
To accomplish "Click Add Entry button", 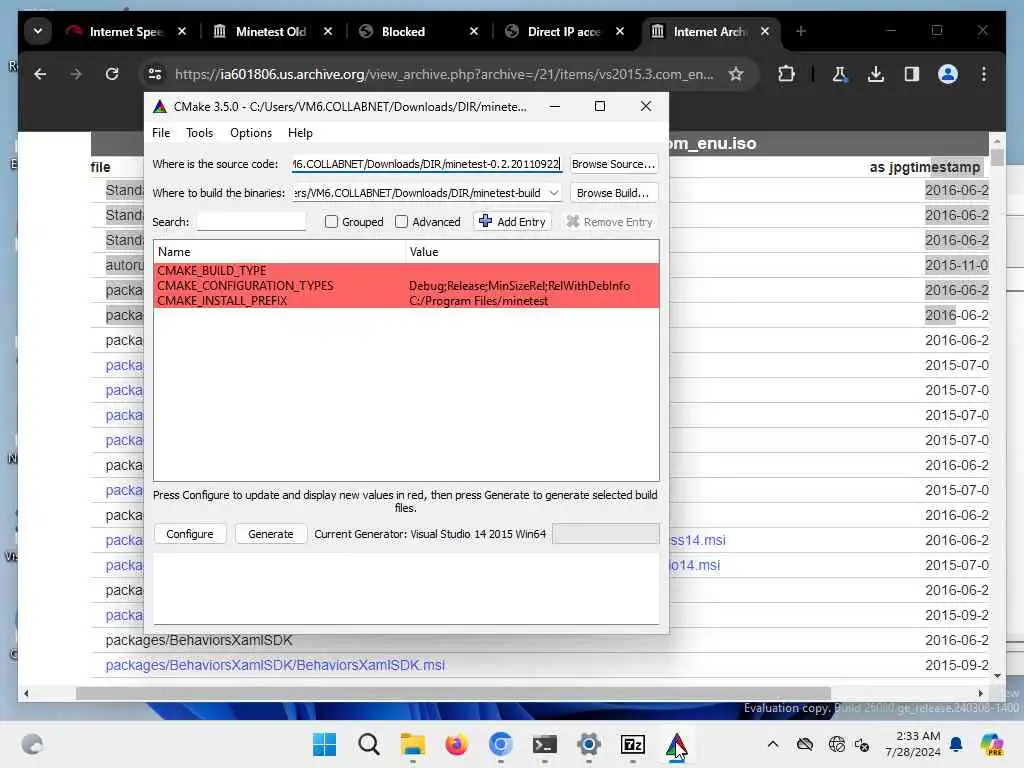I will (512, 221).
